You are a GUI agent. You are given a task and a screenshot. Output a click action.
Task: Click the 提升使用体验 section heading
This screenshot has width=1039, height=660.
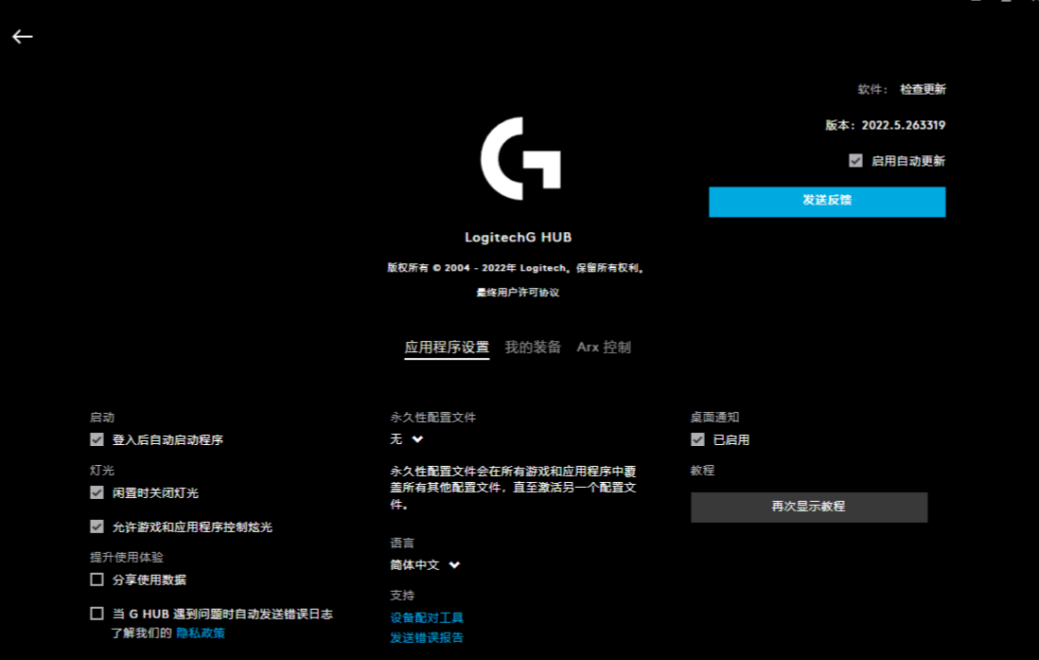127,557
